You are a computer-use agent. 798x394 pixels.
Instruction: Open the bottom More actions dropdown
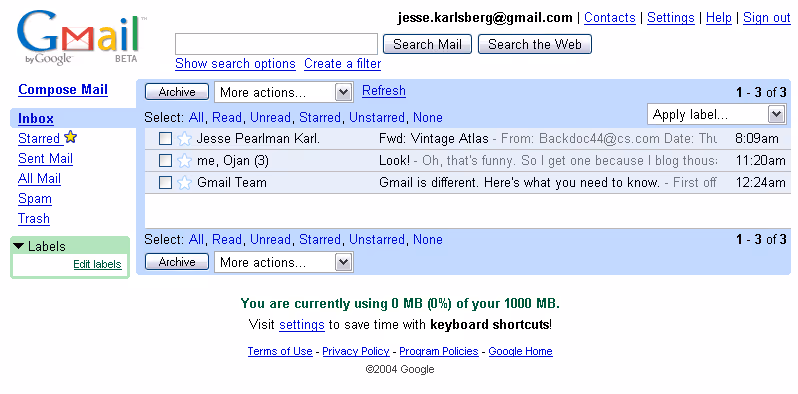(x=283, y=262)
